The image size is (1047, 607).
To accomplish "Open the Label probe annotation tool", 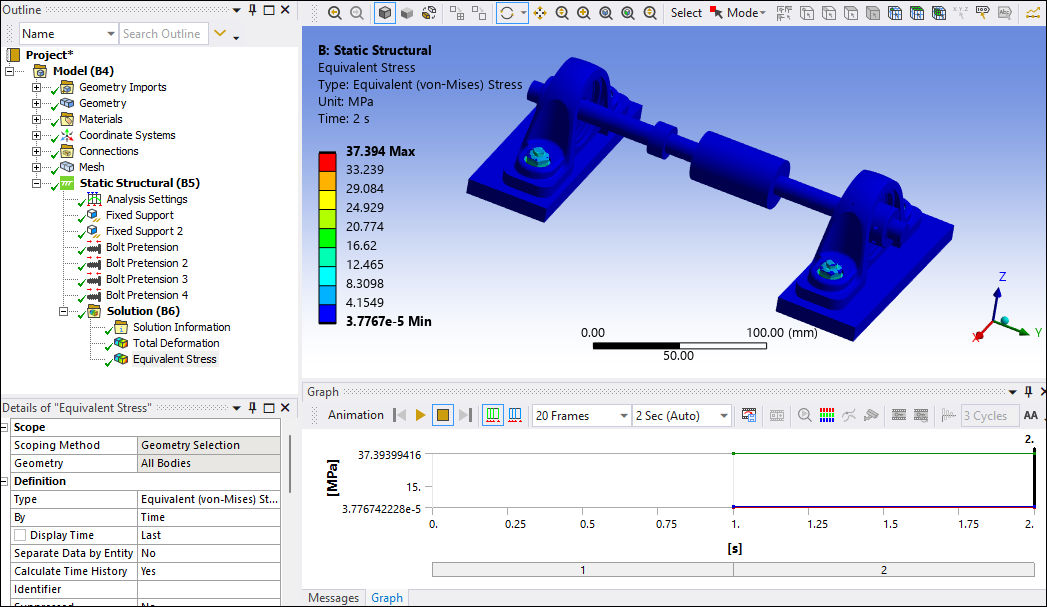I will (983, 12).
